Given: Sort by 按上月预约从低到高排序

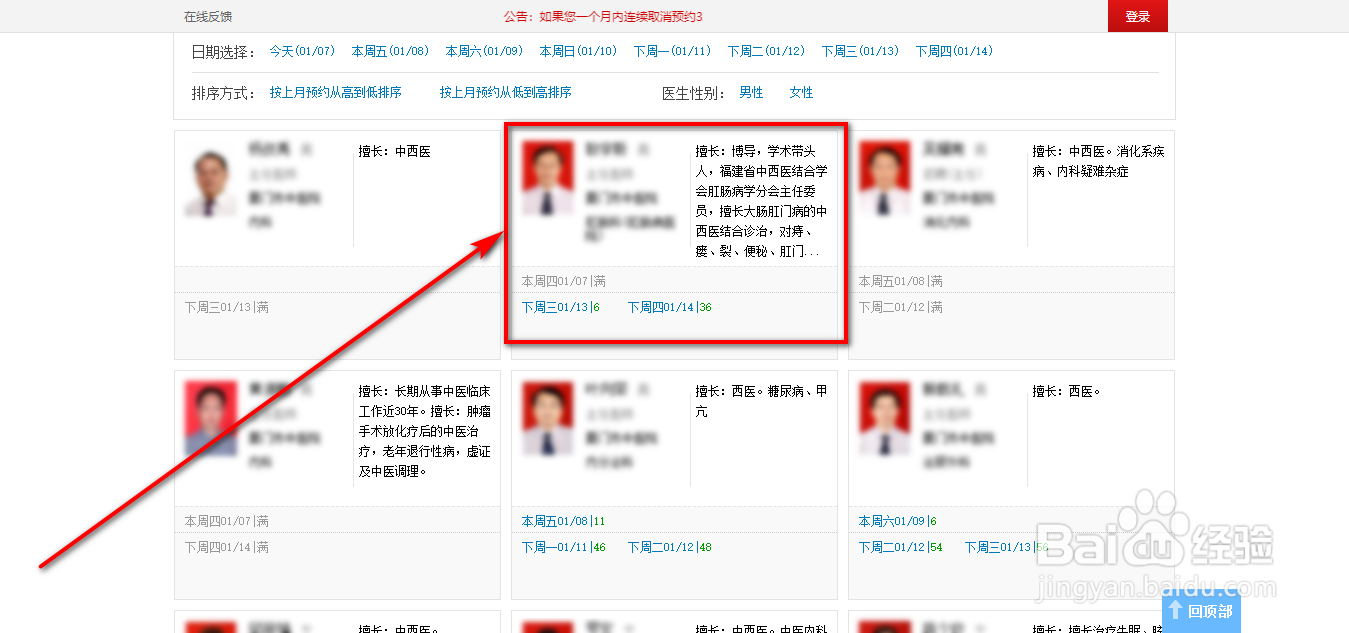Looking at the screenshot, I should (x=506, y=92).
